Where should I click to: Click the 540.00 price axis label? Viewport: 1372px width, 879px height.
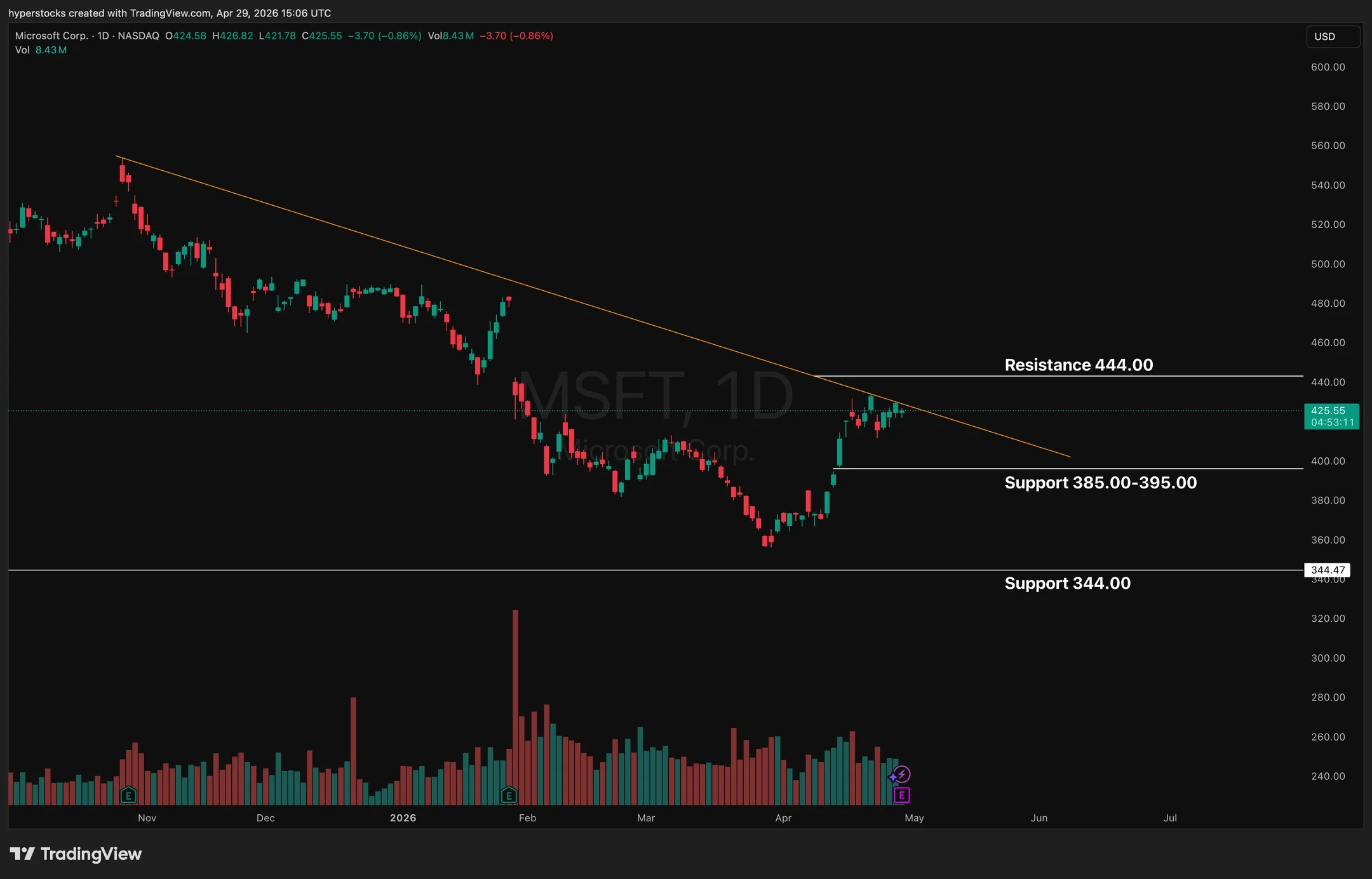[1328, 185]
